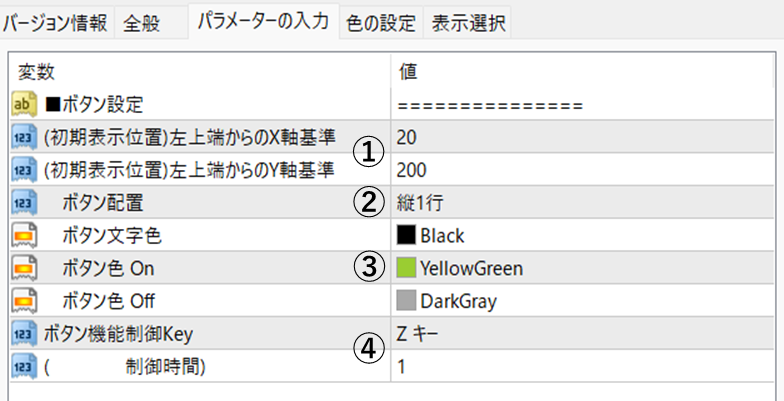Click the integer icon beside Y軸基準 row
The height and width of the screenshot is (401, 784).
click(24, 169)
